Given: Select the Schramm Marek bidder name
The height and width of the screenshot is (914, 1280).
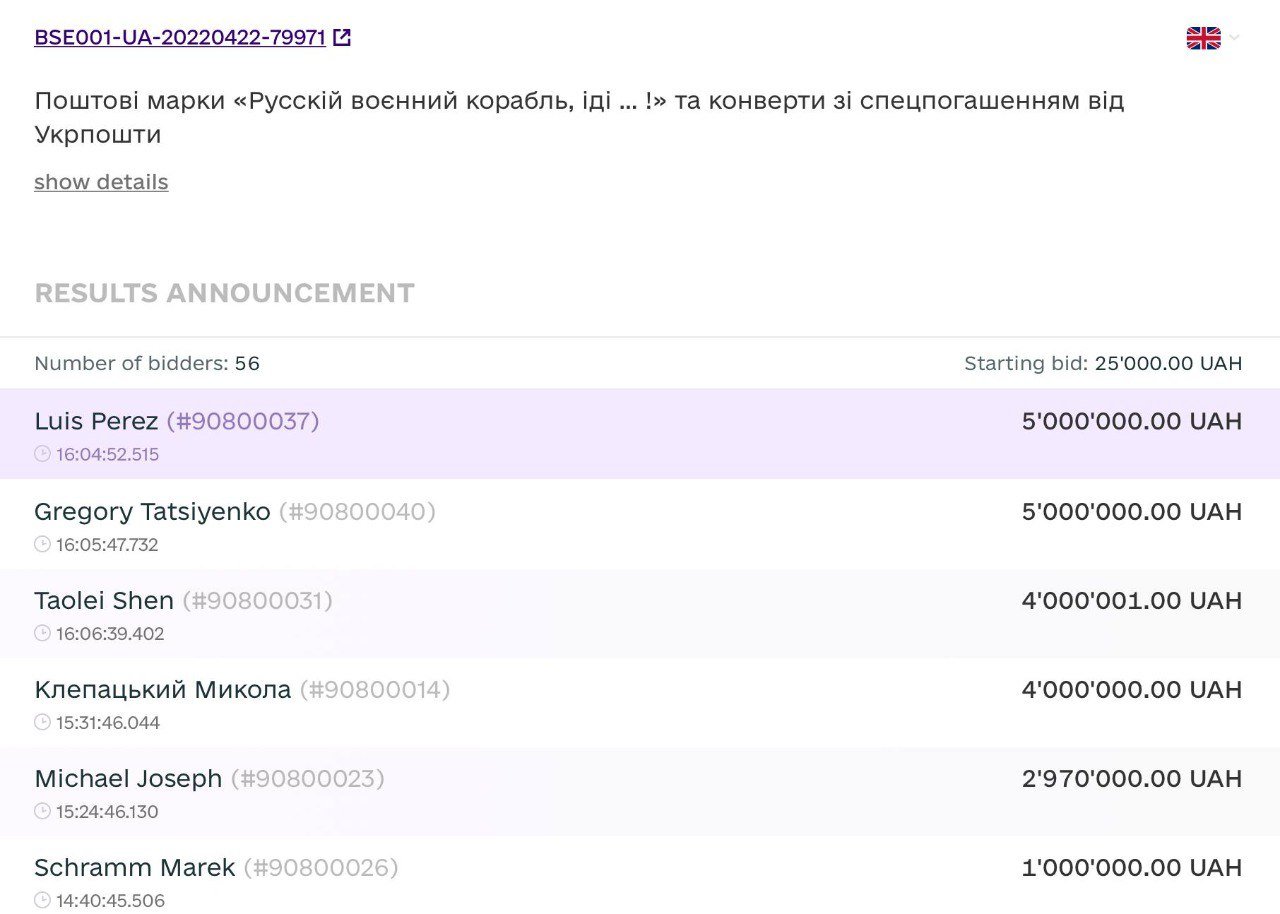Looking at the screenshot, I should [134, 868].
